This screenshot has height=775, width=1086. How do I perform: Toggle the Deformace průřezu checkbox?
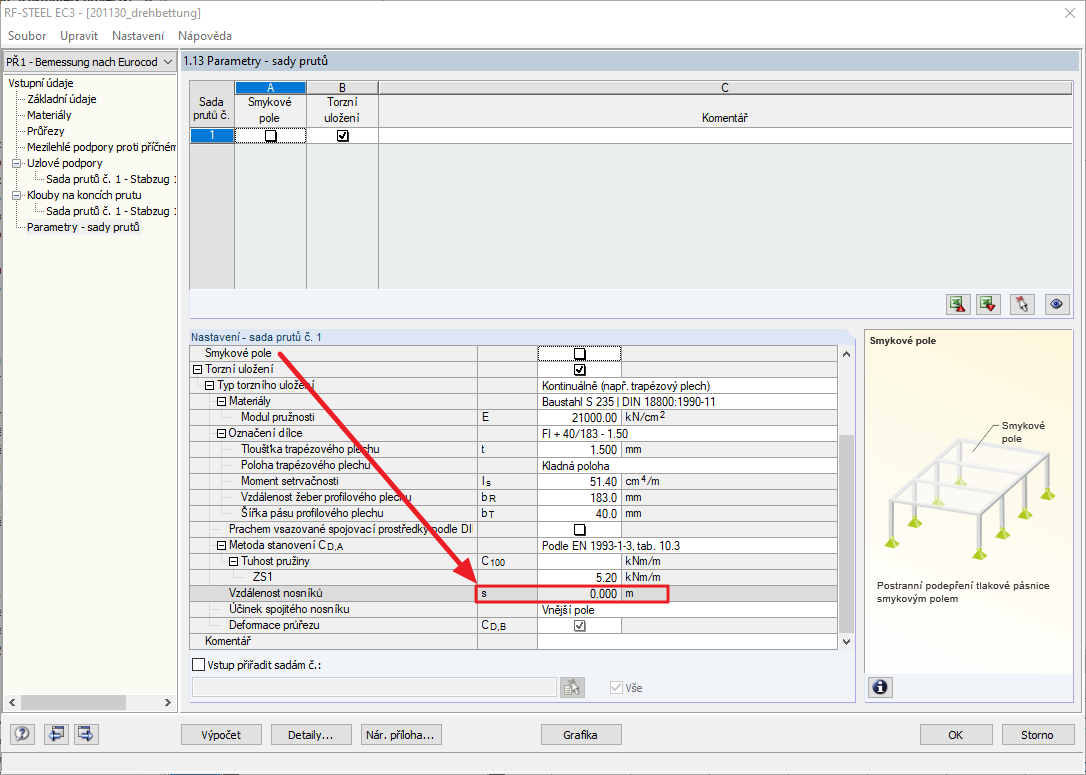(x=580, y=625)
